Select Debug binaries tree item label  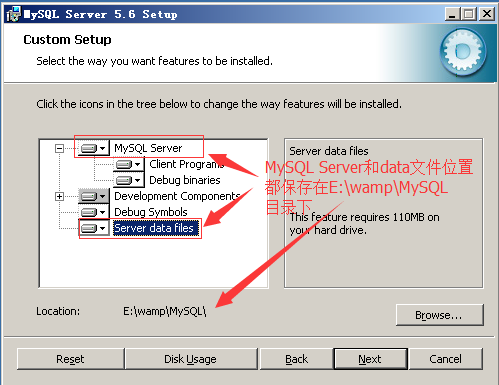pyautogui.click(x=185, y=180)
